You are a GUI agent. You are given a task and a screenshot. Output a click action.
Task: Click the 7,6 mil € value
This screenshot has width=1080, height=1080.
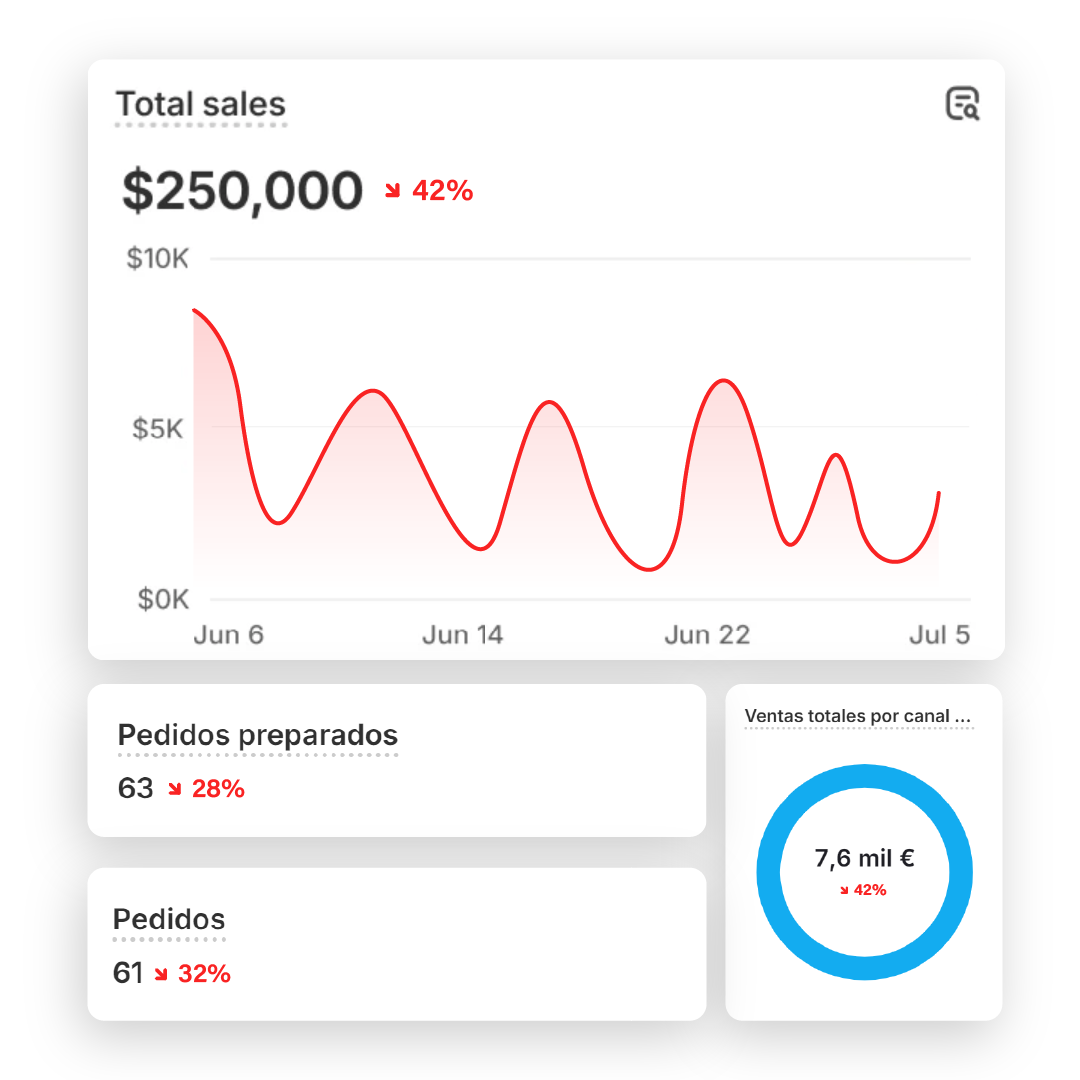[x=864, y=858]
